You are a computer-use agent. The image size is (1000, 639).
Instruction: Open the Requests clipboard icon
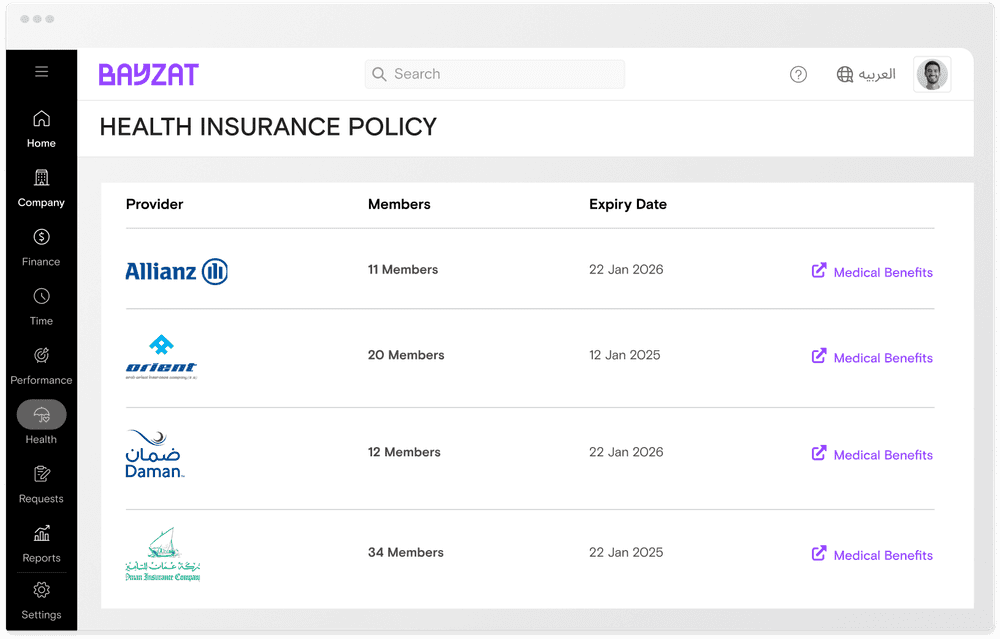[x=41, y=474]
